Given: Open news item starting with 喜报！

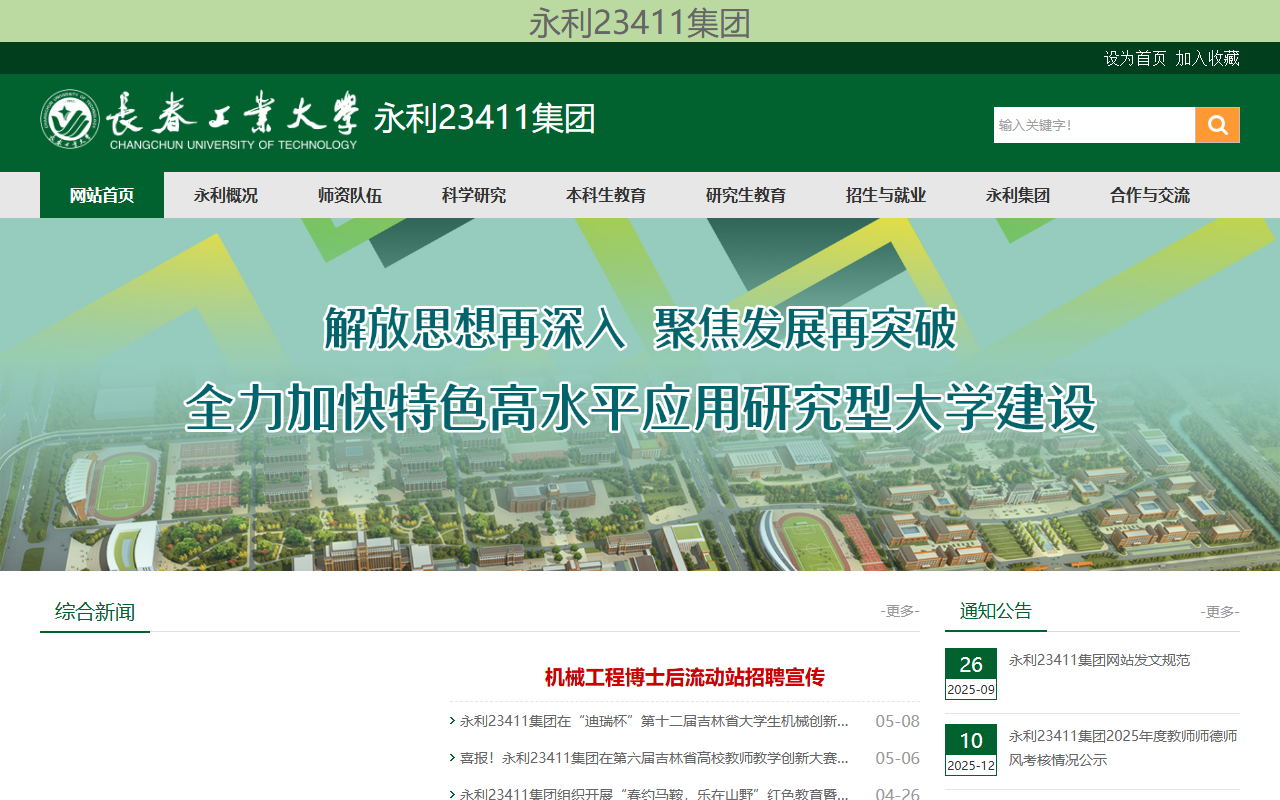Looking at the screenshot, I should pos(654,758).
